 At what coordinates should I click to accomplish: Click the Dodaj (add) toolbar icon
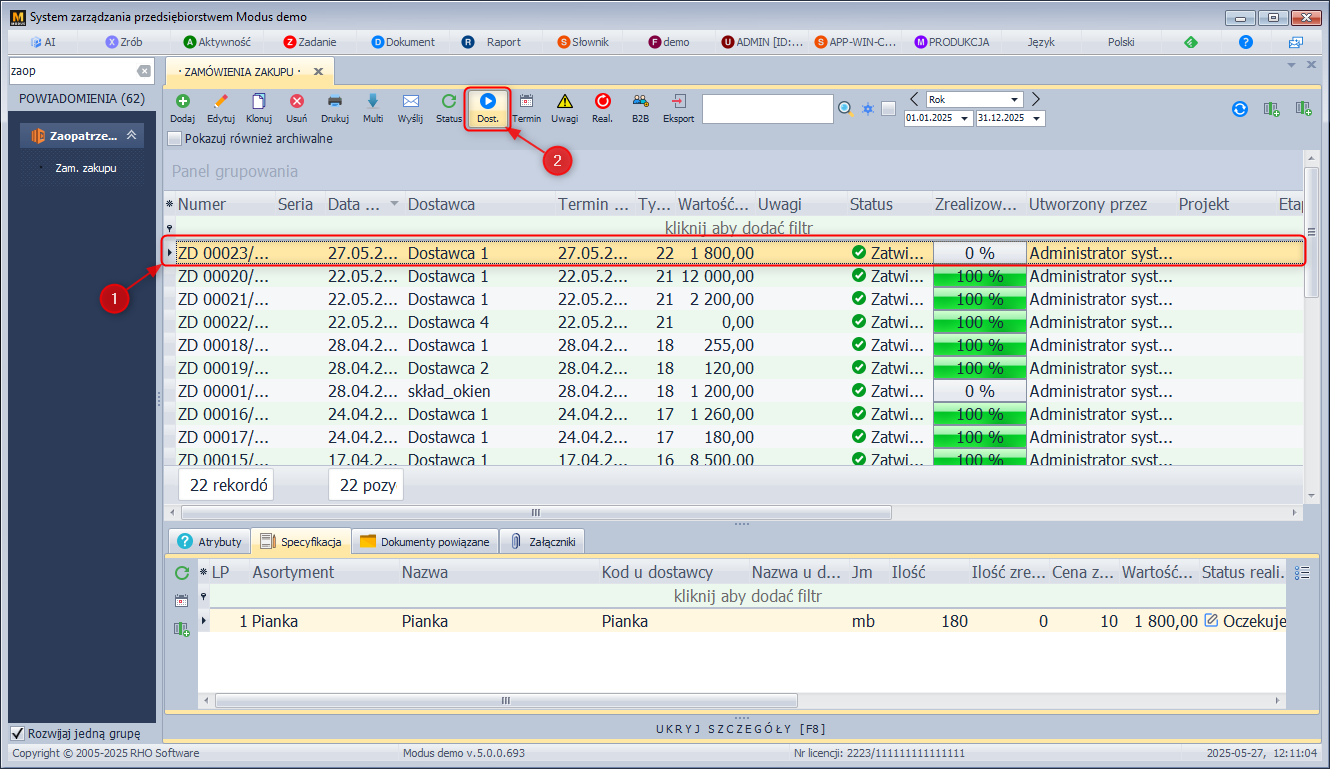[x=182, y=102]
